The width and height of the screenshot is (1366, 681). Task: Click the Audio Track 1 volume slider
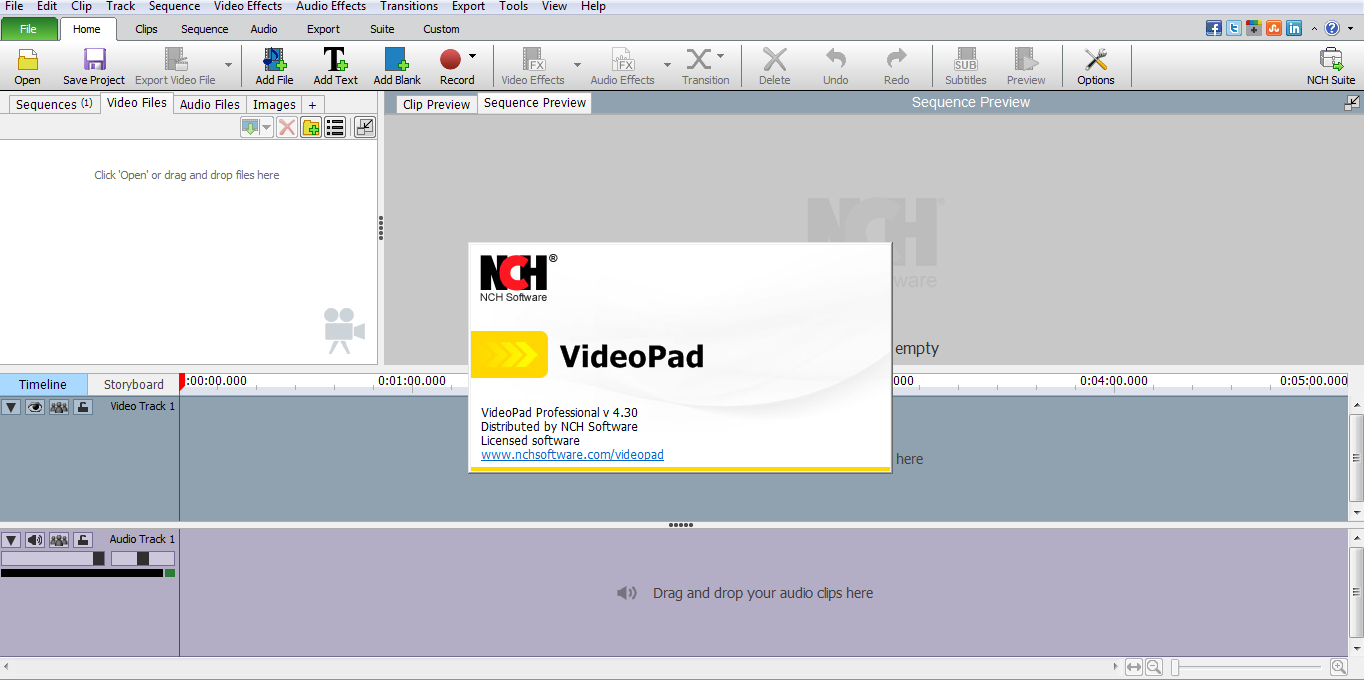coord(53,558)
